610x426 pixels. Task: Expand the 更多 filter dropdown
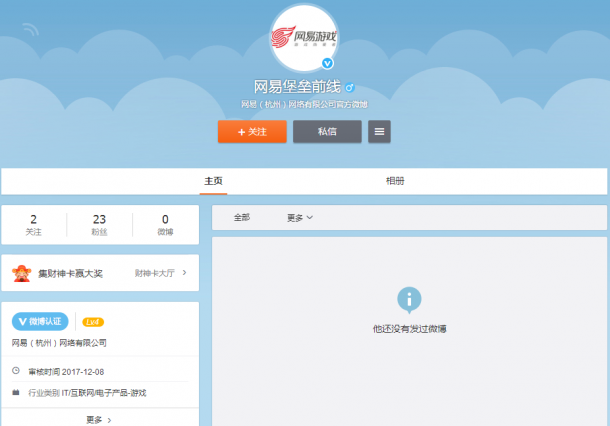click(x=300, y=218)
